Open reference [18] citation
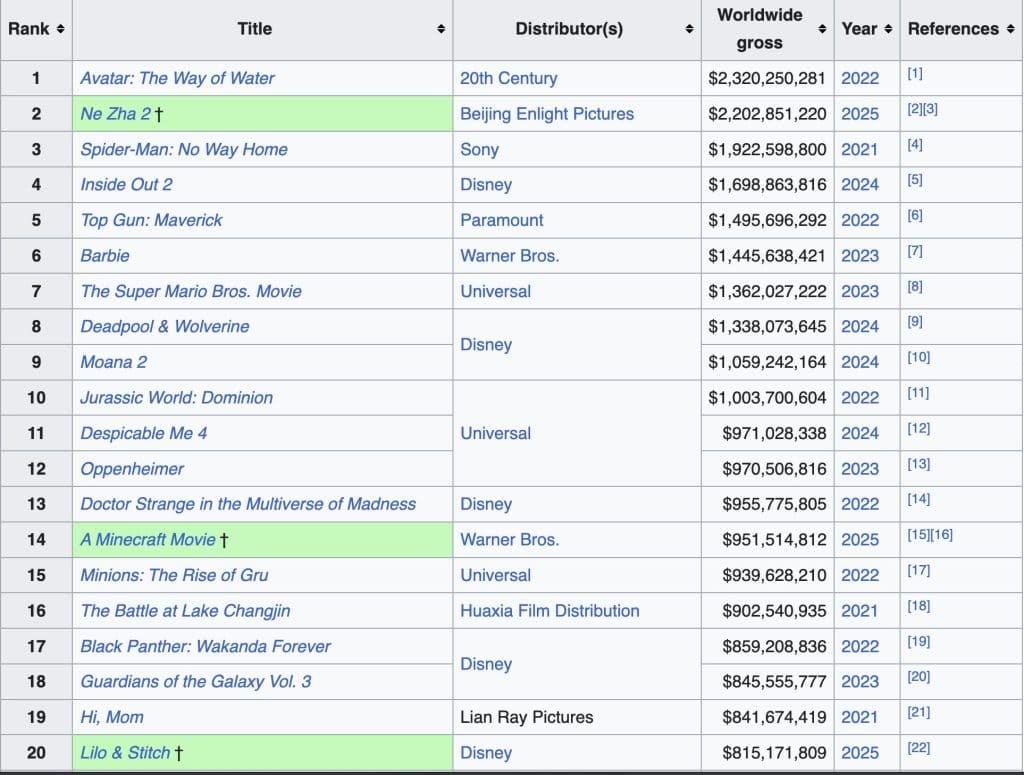1024x775 pixels. pos(919,607)
